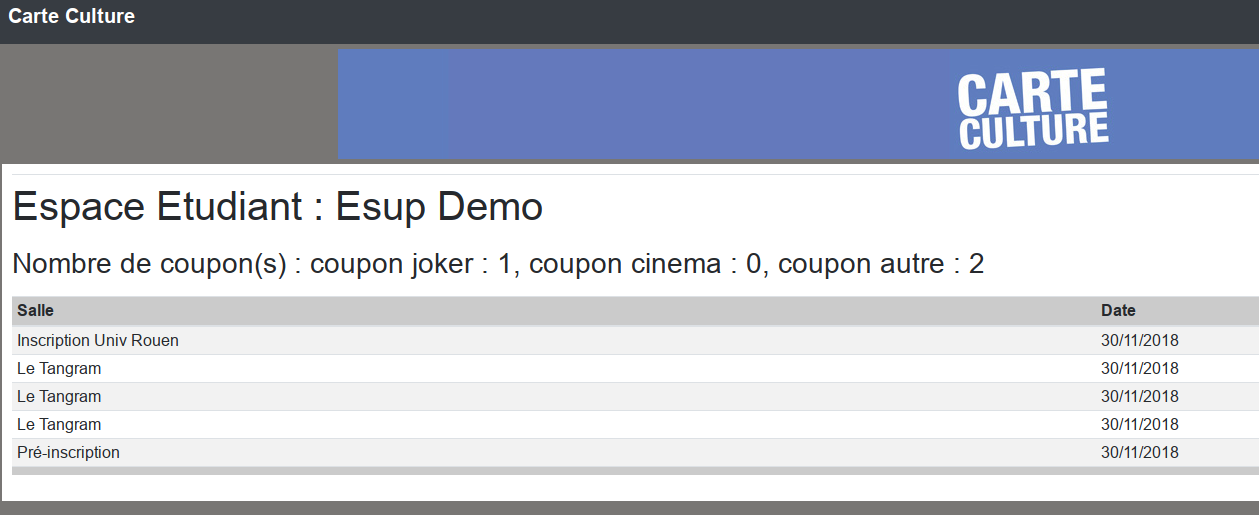Select the third Le Tangram entry
This screenshot has height=515, width=1259.
pyautogui.click(x=59, y=424)
